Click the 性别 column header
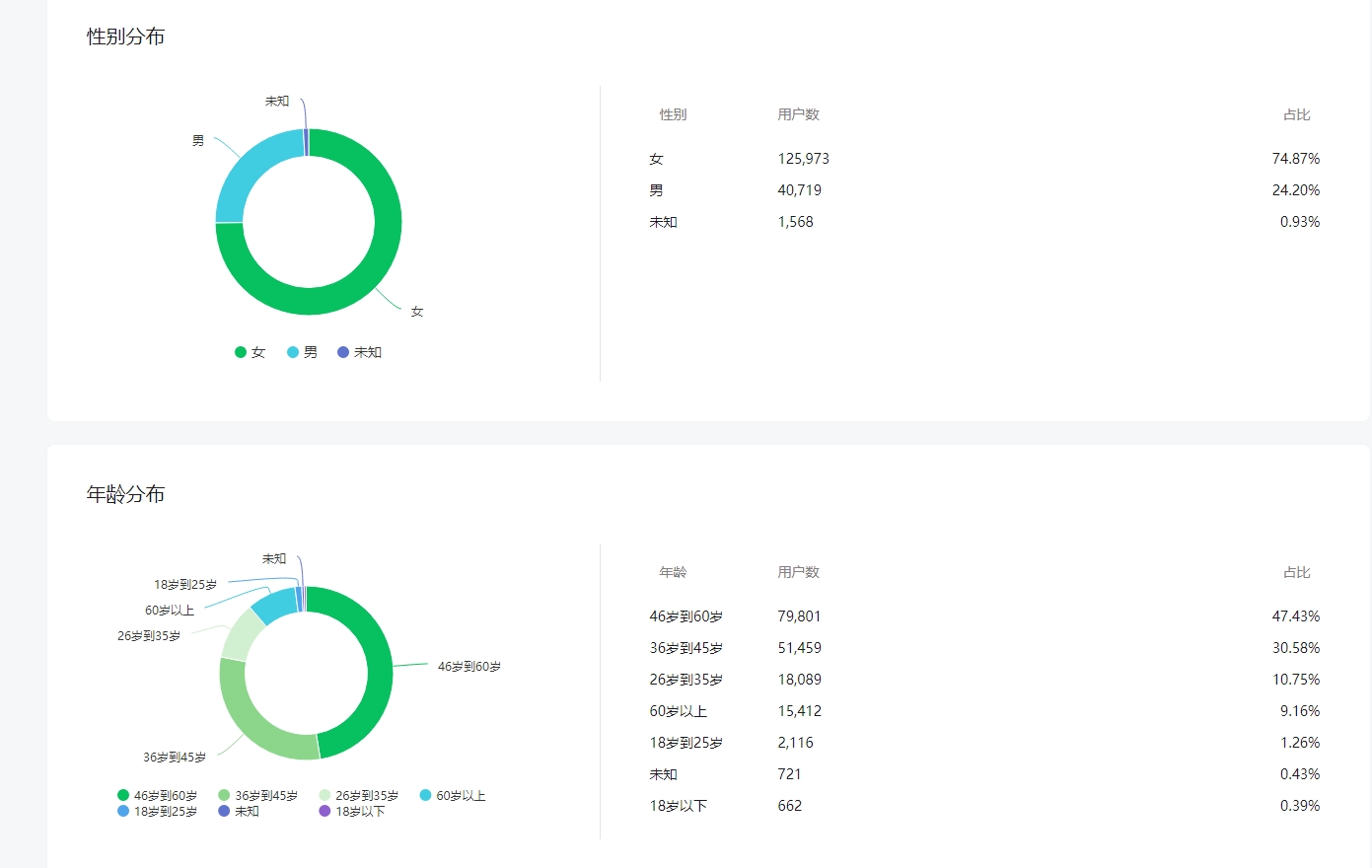Screen dimensions: 1372x868 click(x=673, y=114)
